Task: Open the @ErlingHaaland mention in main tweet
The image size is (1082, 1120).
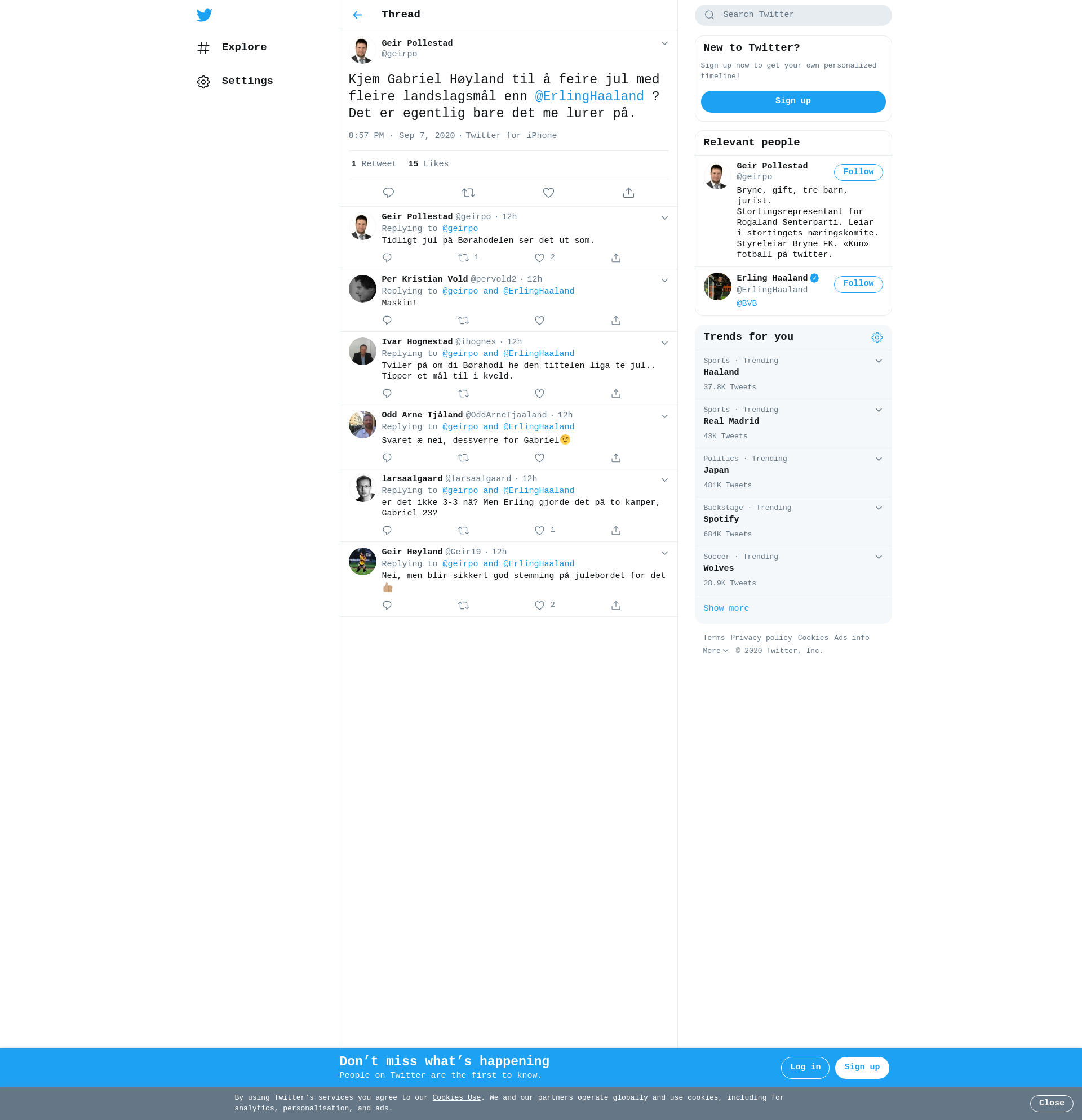Action: click(589, 96)
